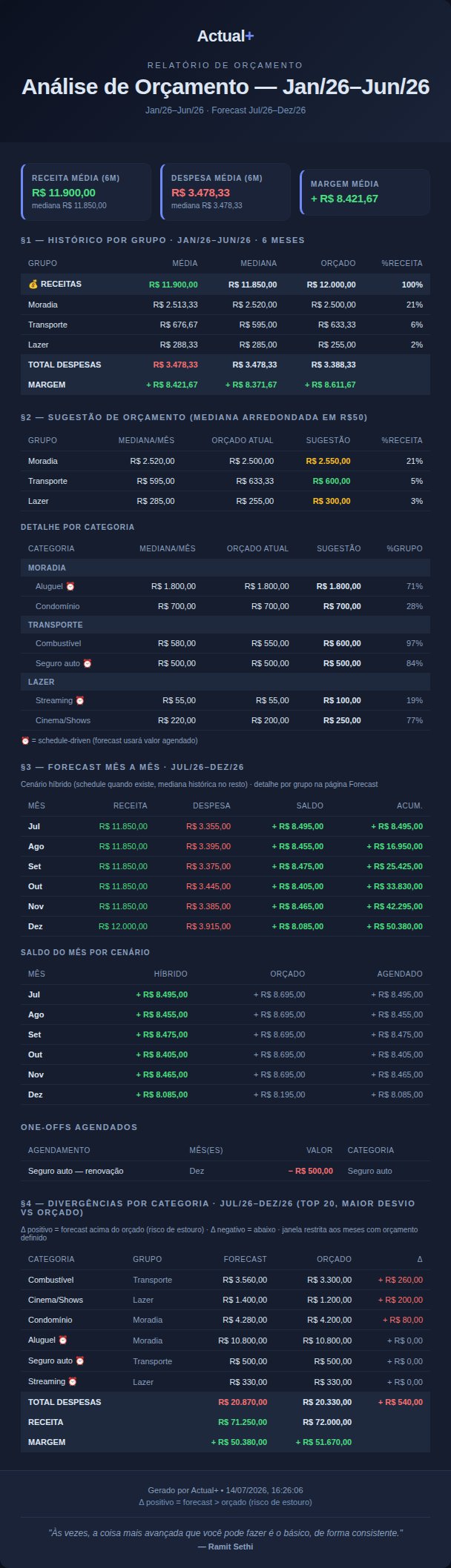This screenshot has height=1568, width=451.
Task: Click the clock icon beside Seguro auto in Detalhe por Categoria
Action: coord(88,663)
